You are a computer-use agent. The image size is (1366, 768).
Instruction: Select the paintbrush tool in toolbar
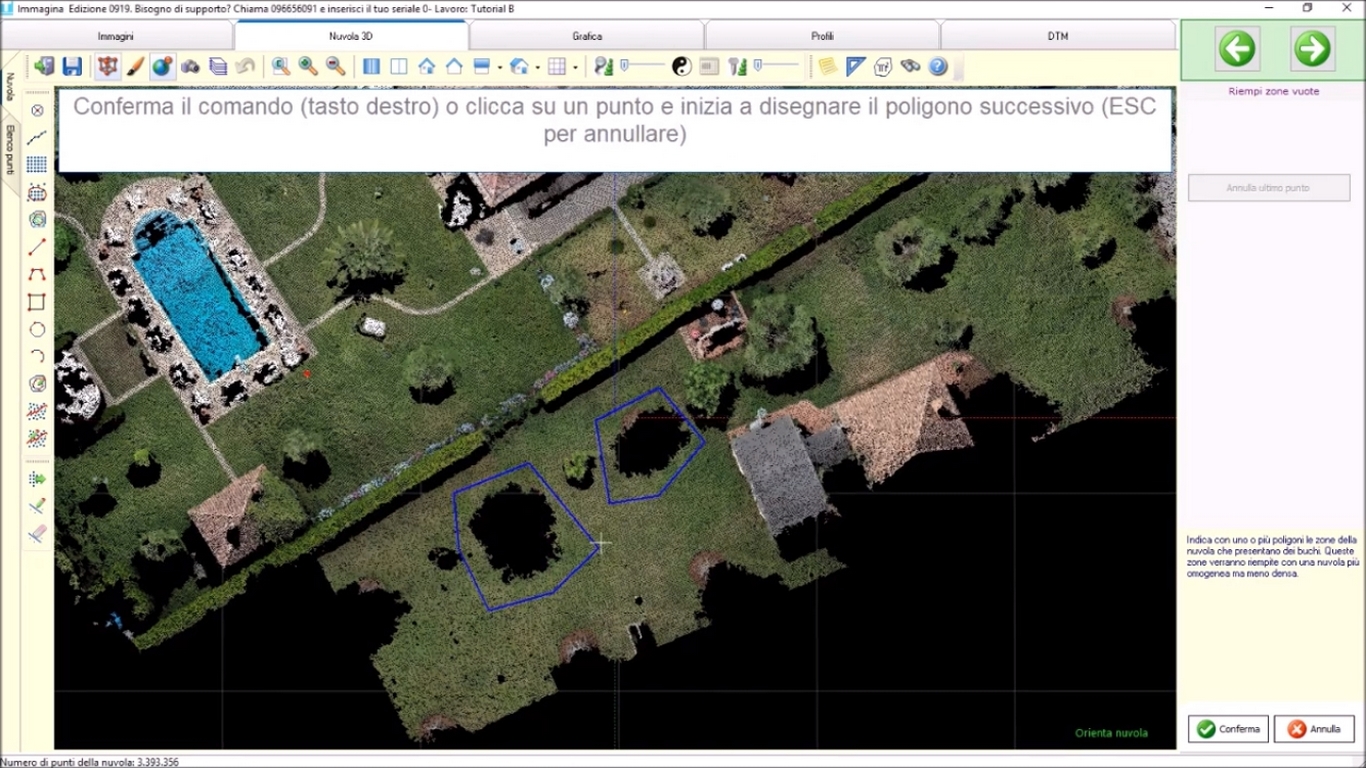135,67
